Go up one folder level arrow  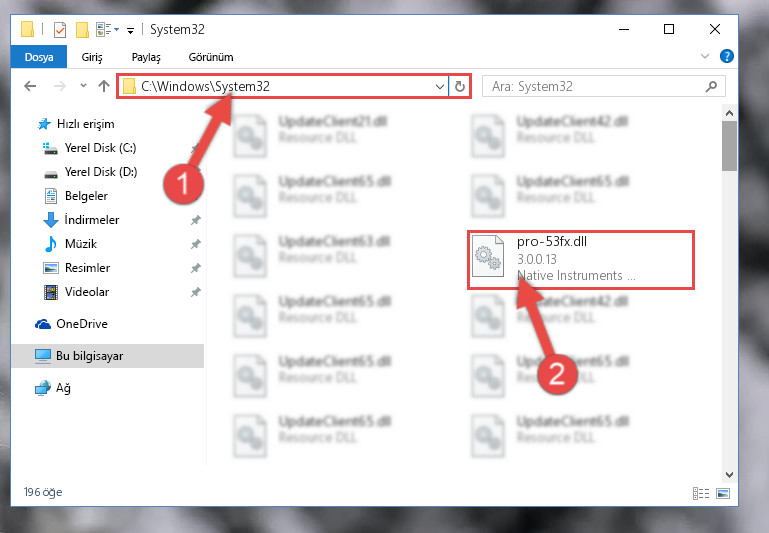[x=103, y=86]
